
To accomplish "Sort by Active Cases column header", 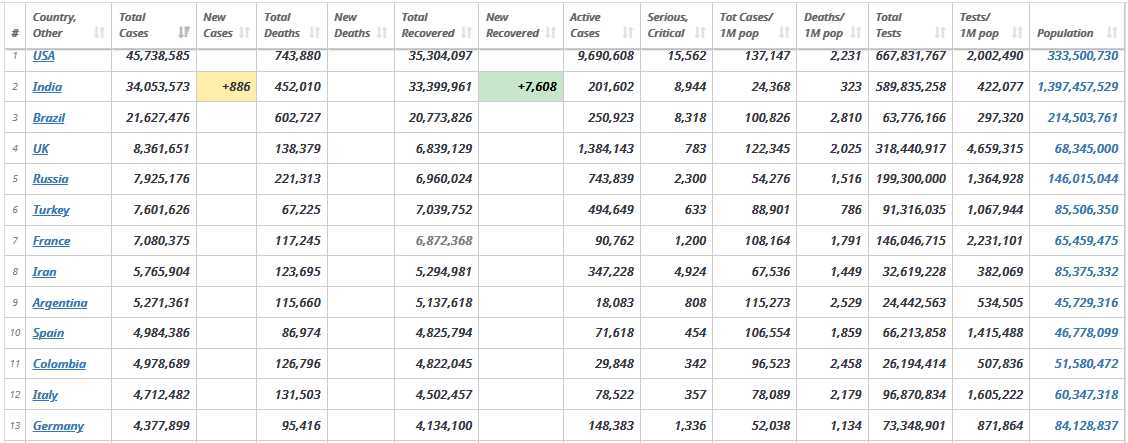I will 601,25.
